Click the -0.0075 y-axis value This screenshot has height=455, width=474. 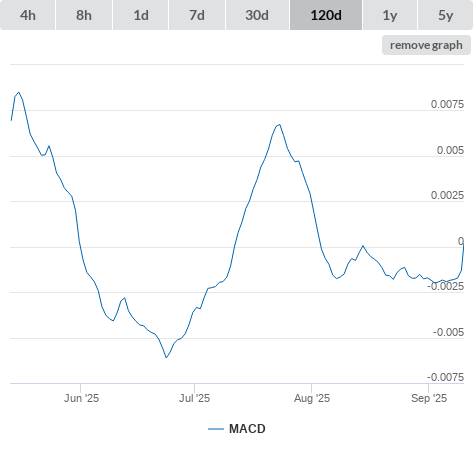pyautogui.click(x=445, y=377)
